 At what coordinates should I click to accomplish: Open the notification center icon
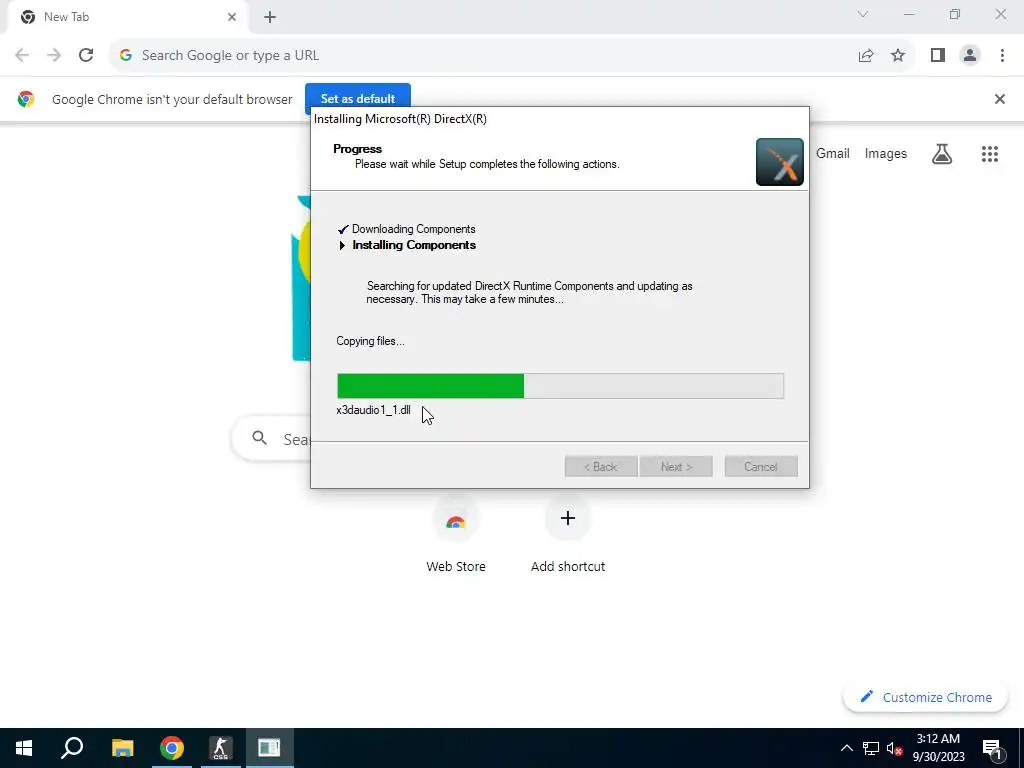point(993,748)
